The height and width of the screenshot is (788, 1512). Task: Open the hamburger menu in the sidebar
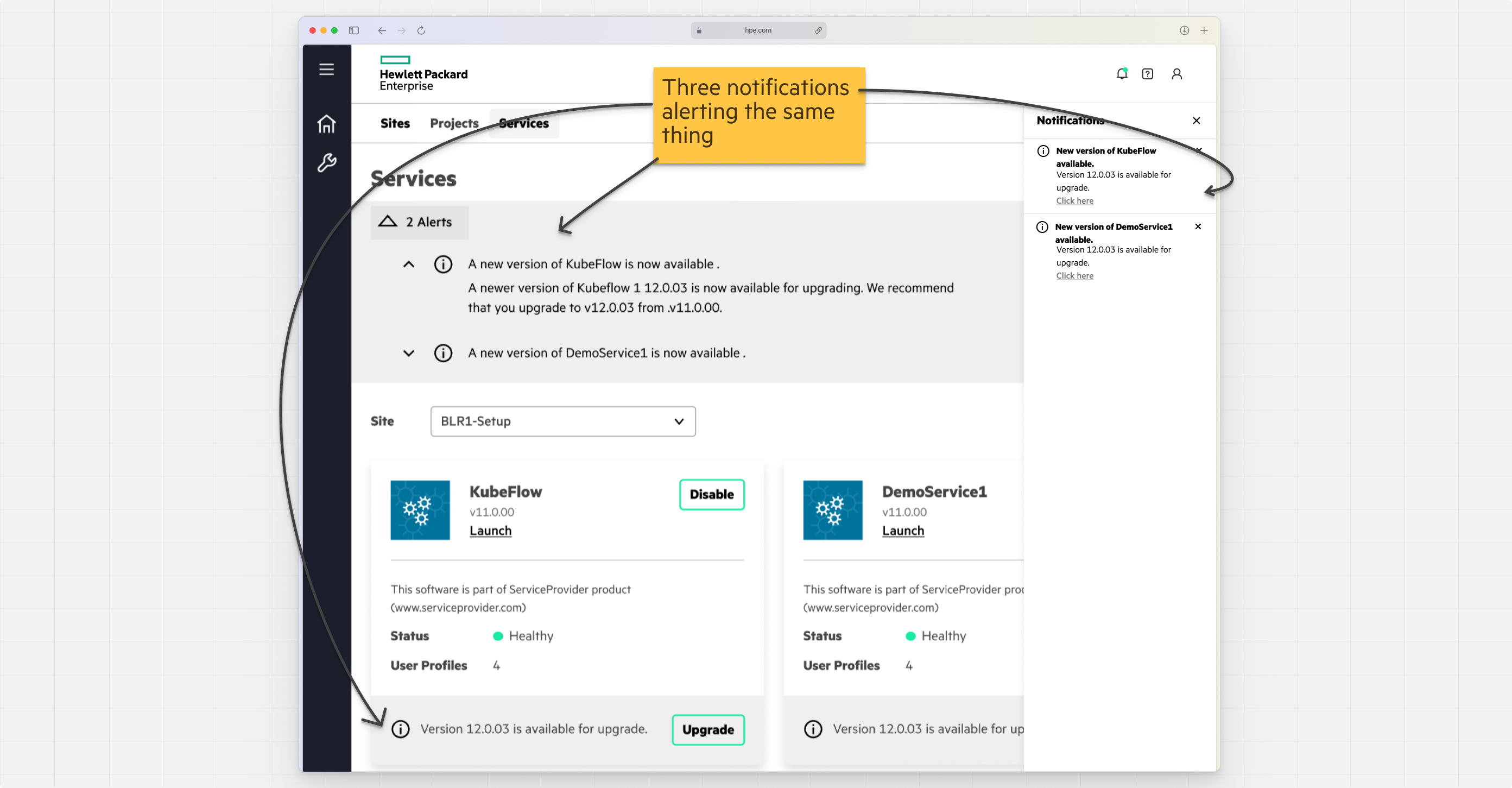326,70
